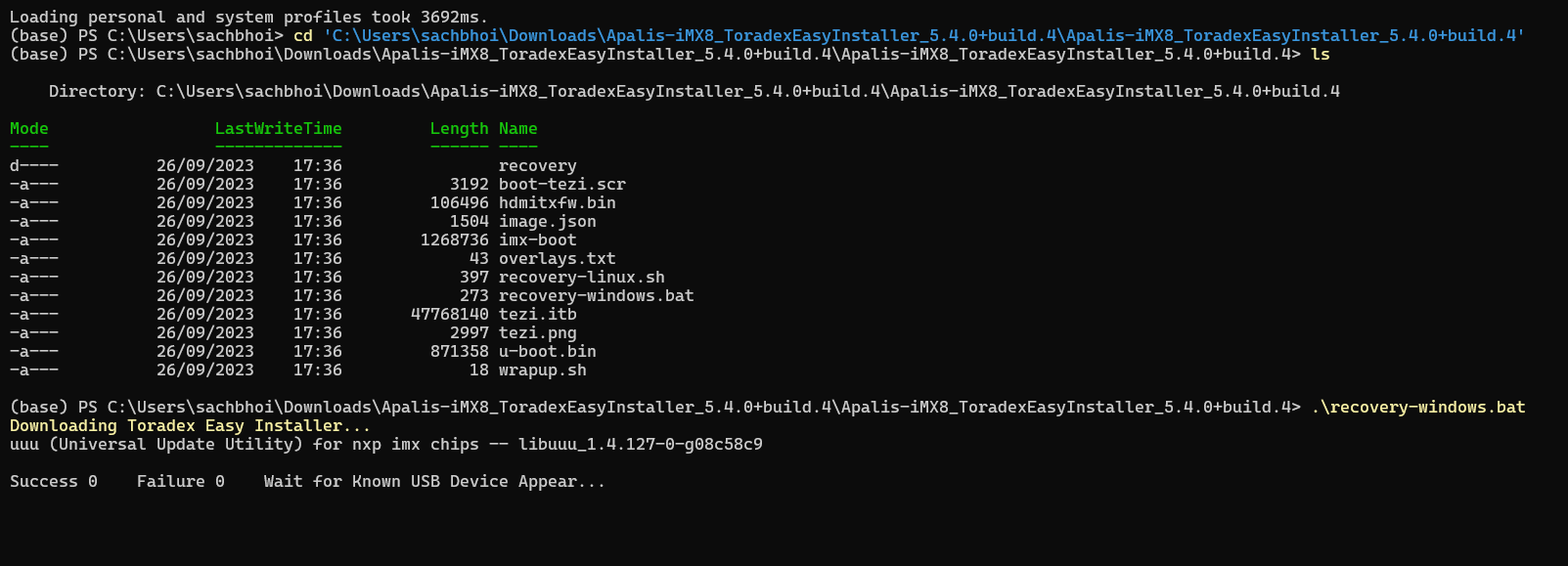Viewport: 1568px width, 566px height.
Task: Click the Length column header
Action: pos(459,129)
